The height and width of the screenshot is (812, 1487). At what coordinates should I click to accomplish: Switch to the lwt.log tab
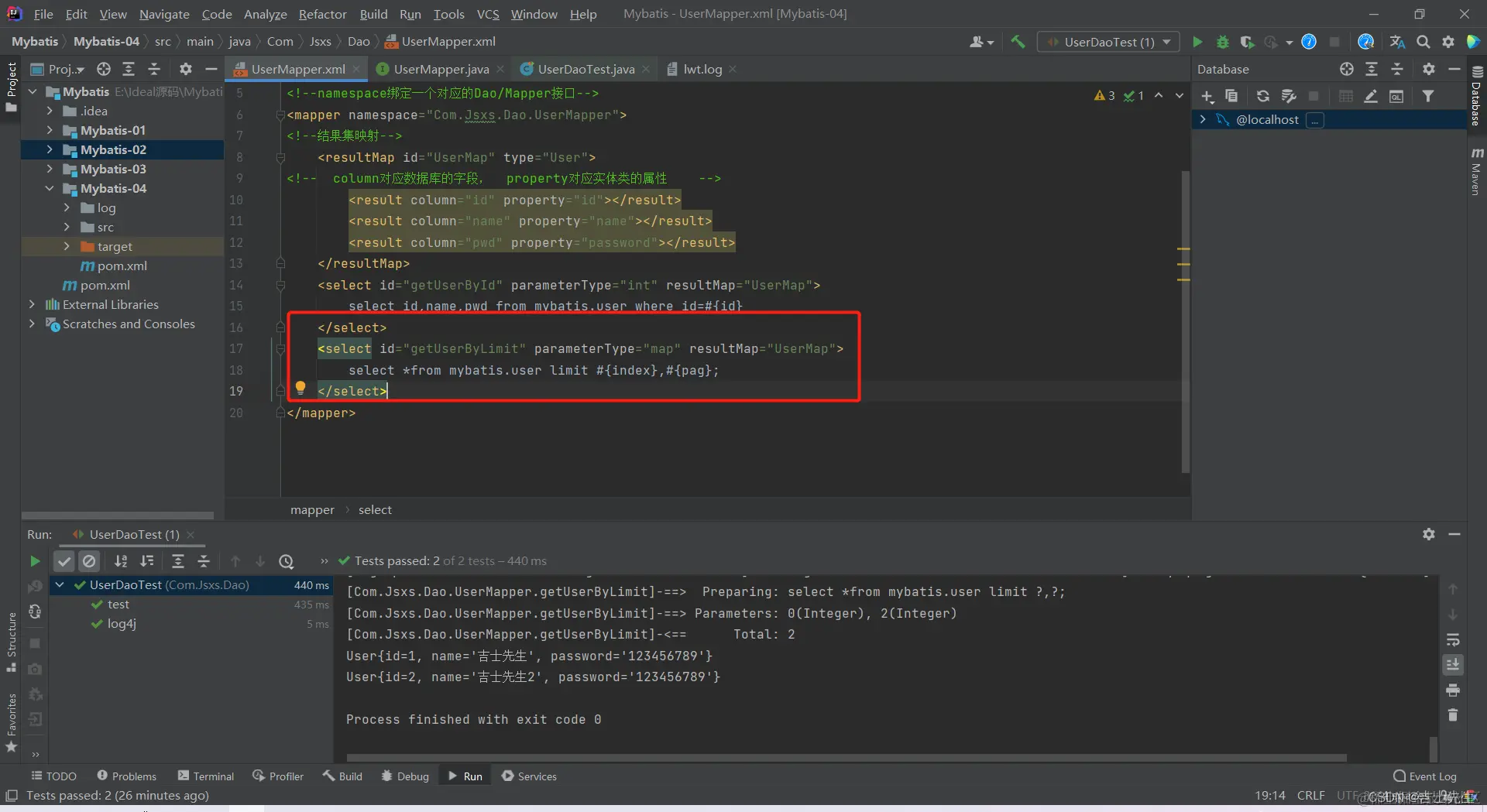pos(702,69)
